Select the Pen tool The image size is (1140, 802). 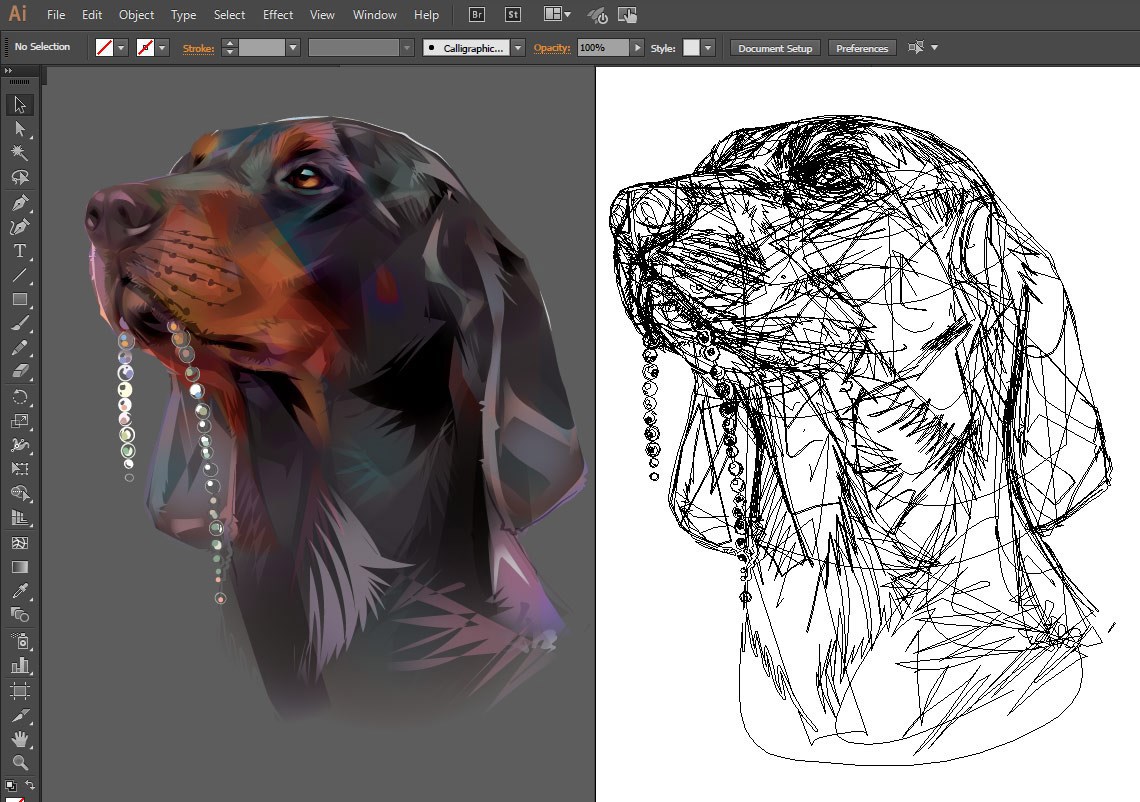tap(20, 203)
